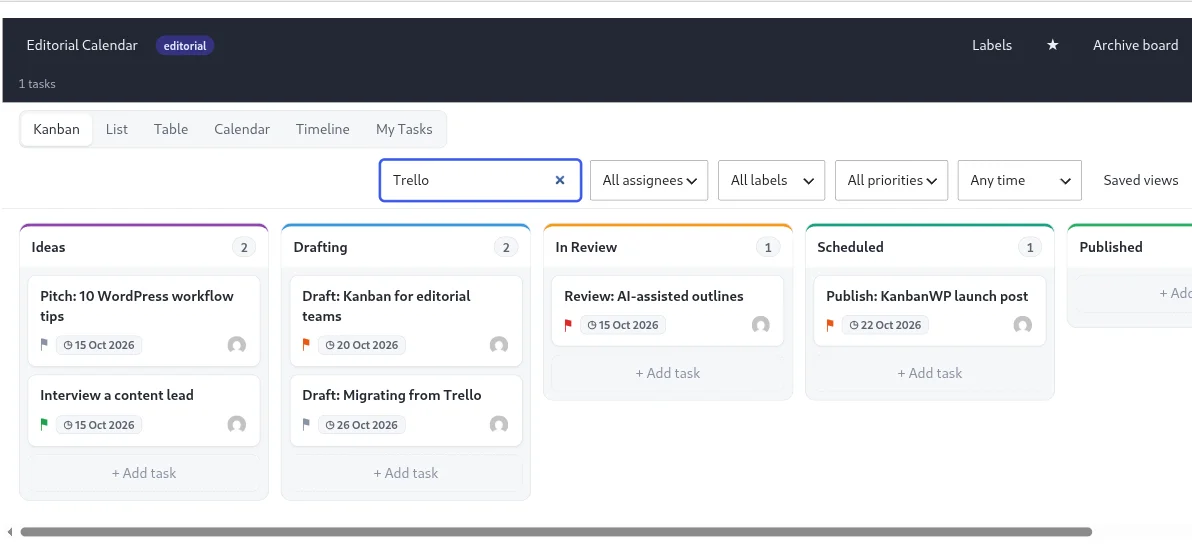Click the Scheduled column title

pyautogui.click(x=850, y=247)
